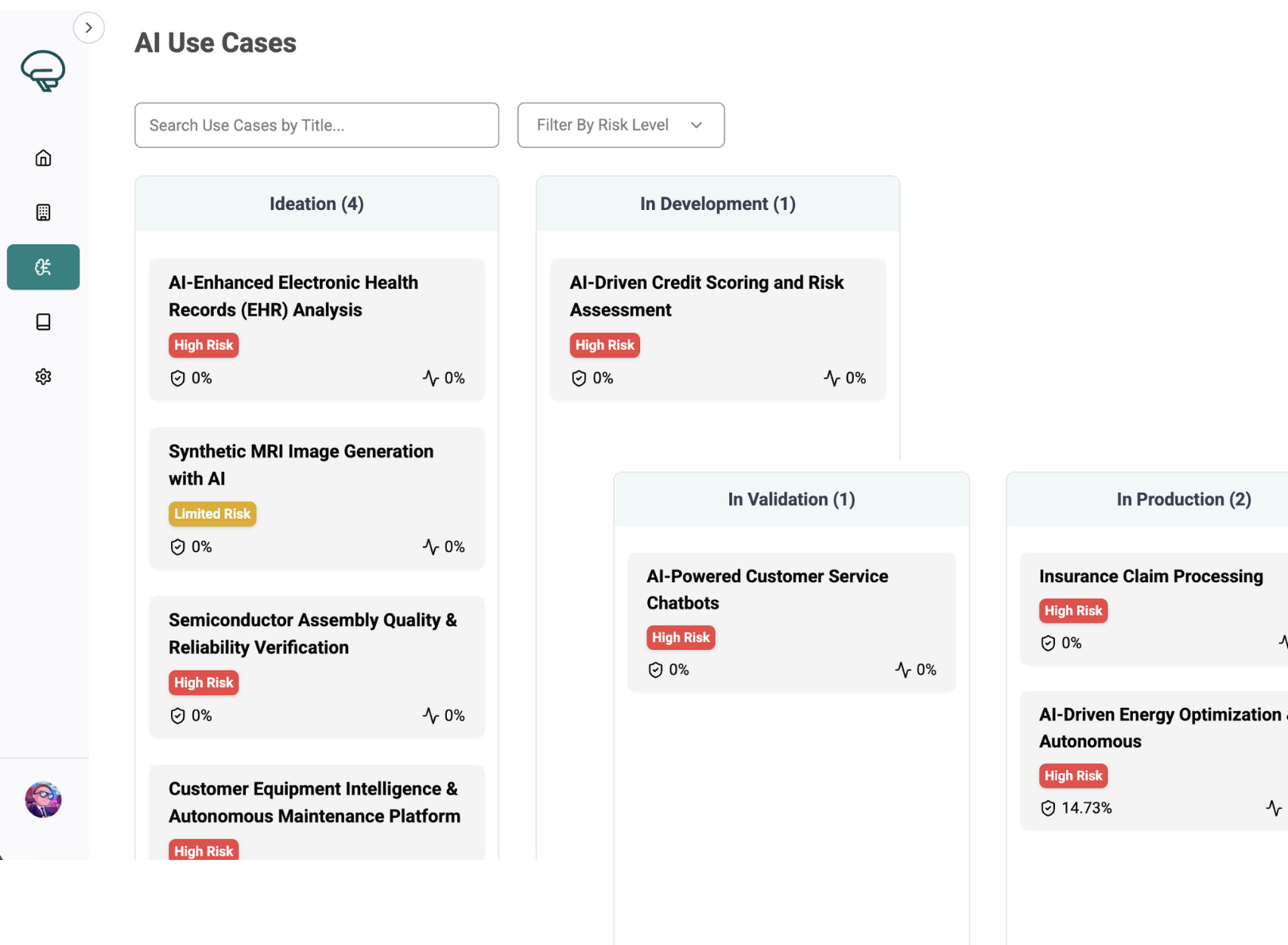Screen dimensions: 1288x945
Task: Click the Limited Risk badge on MRI card
Action: [x=212, y=514]
